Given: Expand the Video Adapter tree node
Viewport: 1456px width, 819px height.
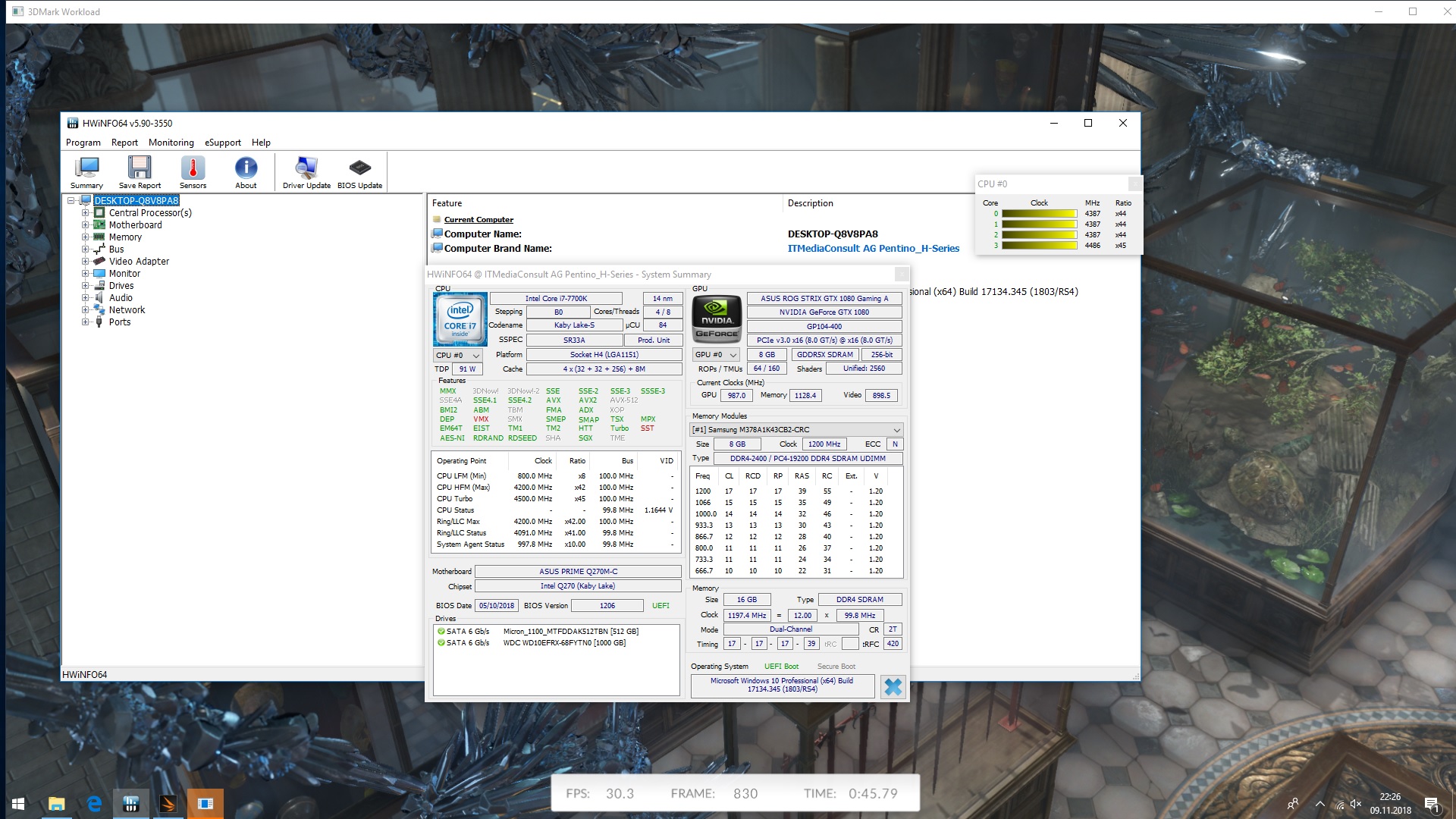Looking at the screenshot, I should pyautogui.click(x=85, y=262).
